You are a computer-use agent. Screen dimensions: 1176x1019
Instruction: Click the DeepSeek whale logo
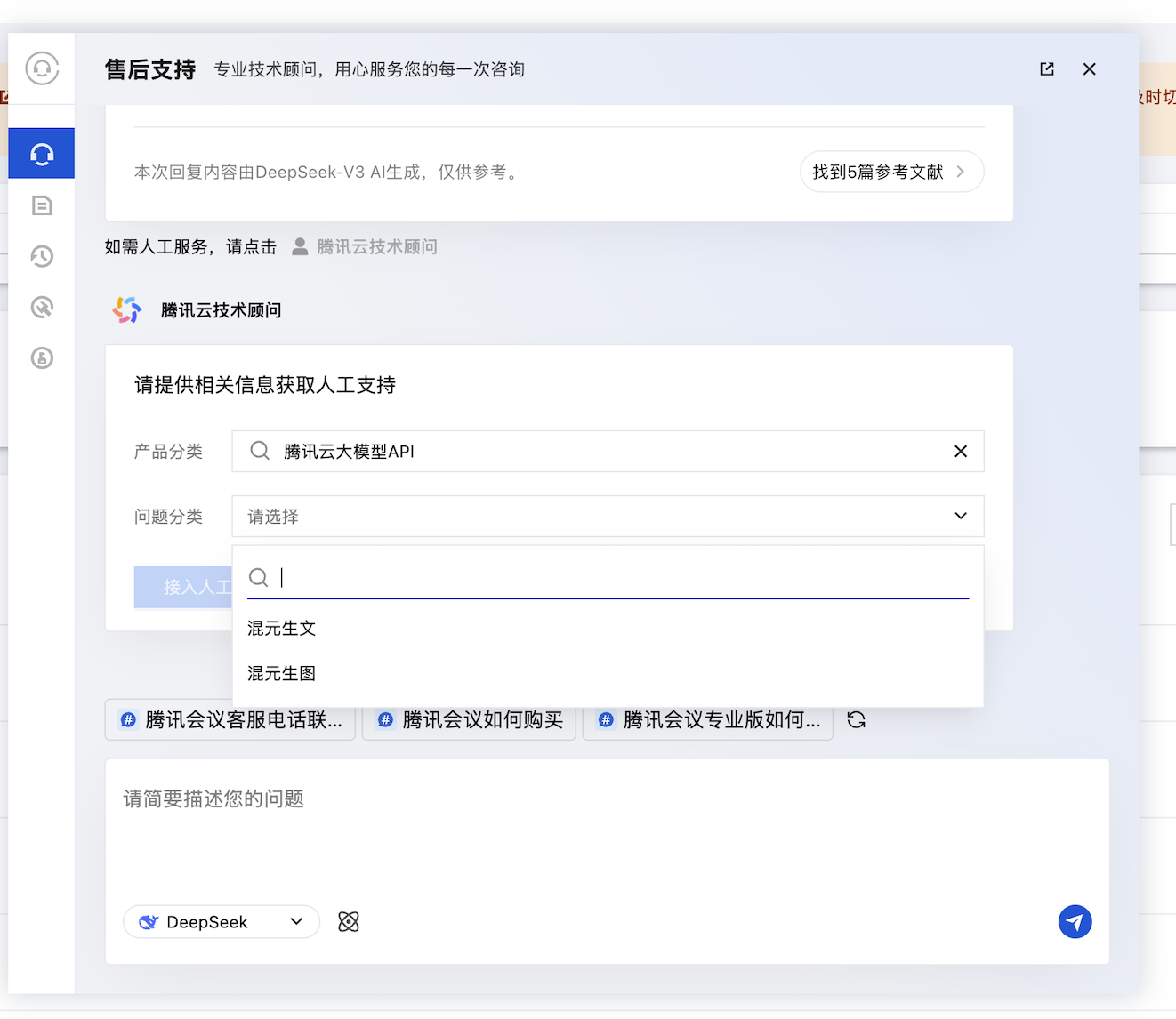[x=149, y=922]
